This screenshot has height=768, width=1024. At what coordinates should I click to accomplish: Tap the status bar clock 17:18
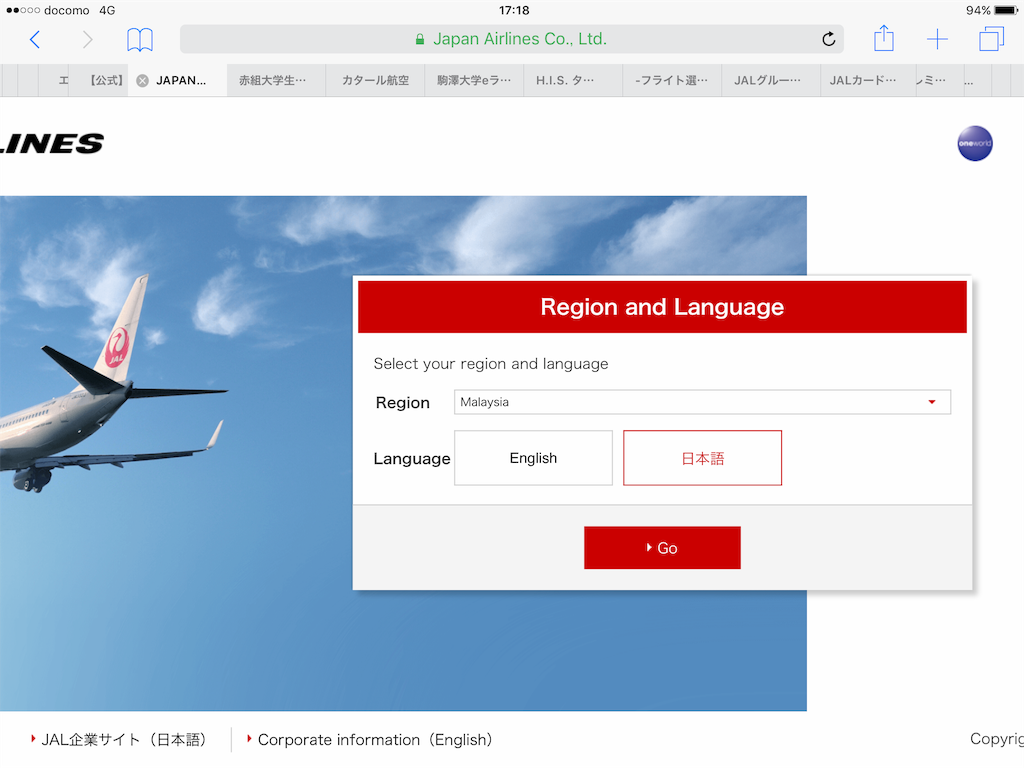coord(514,10)
